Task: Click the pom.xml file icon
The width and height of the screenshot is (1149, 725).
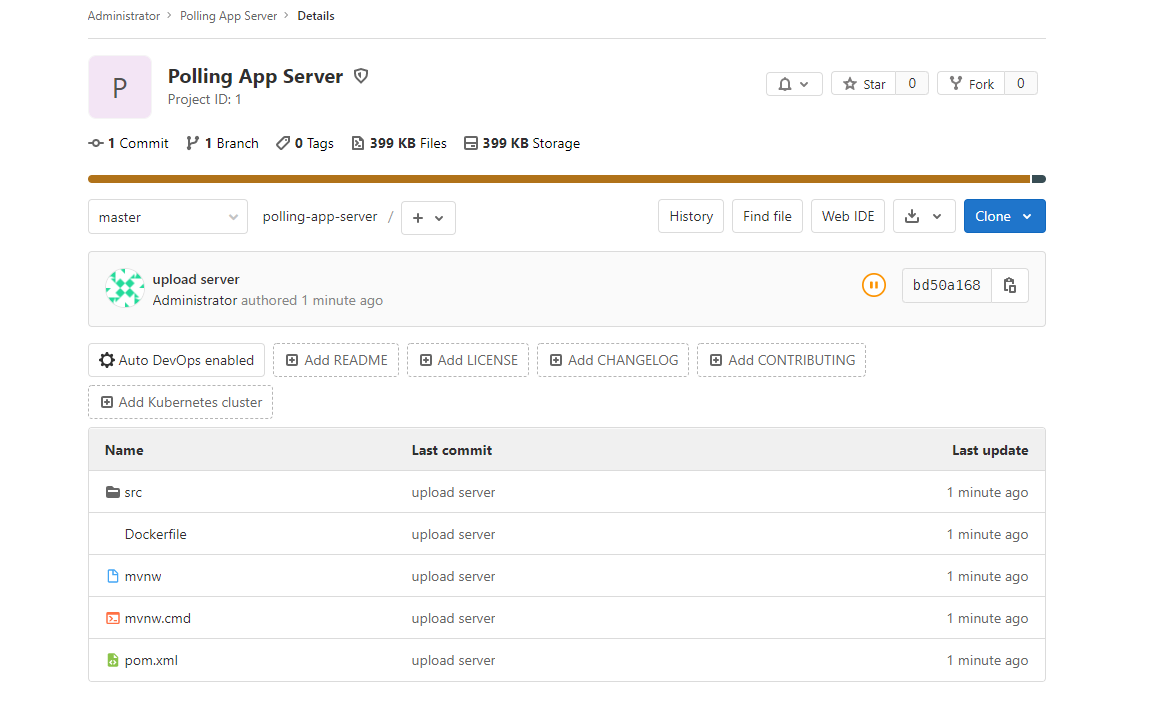Action: [113, 660]
